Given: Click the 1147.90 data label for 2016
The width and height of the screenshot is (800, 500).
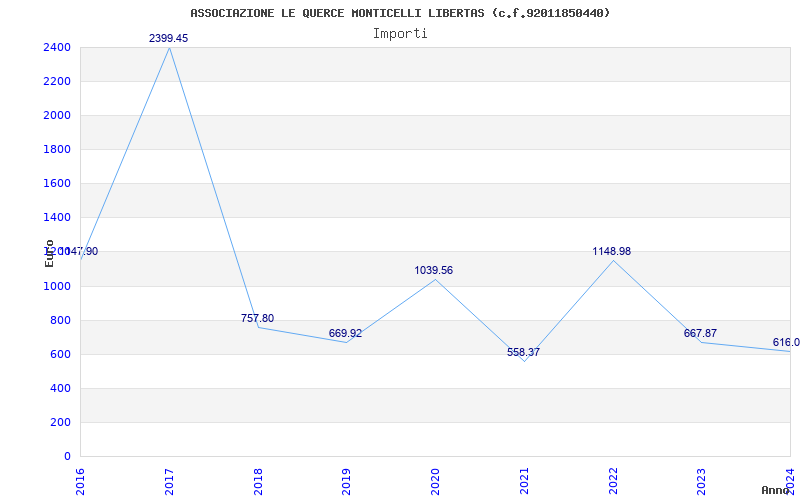Looking at the screenshot, I should 77,252.
